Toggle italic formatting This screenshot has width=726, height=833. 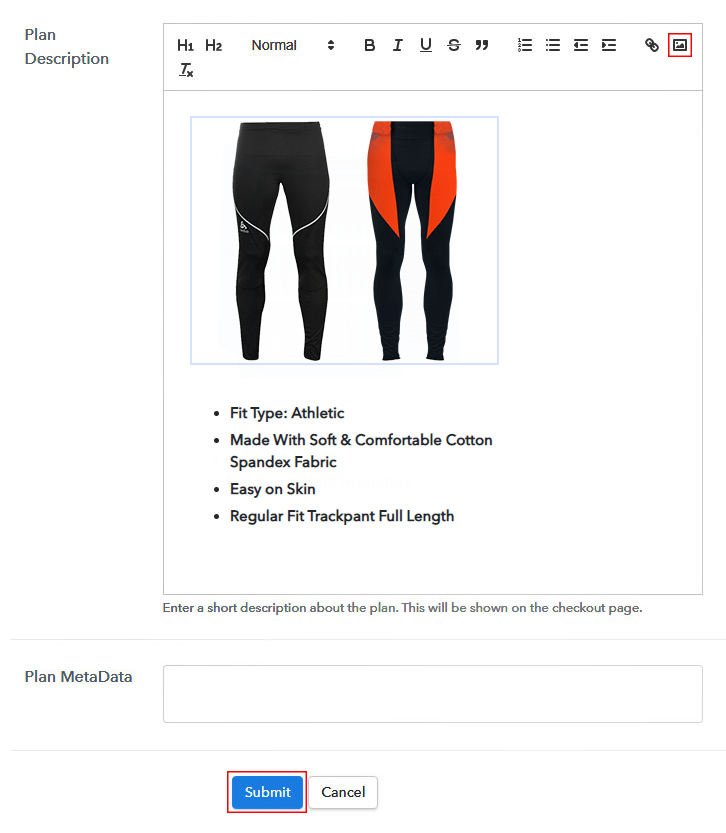pyautogui.click(x=397, y=46)
